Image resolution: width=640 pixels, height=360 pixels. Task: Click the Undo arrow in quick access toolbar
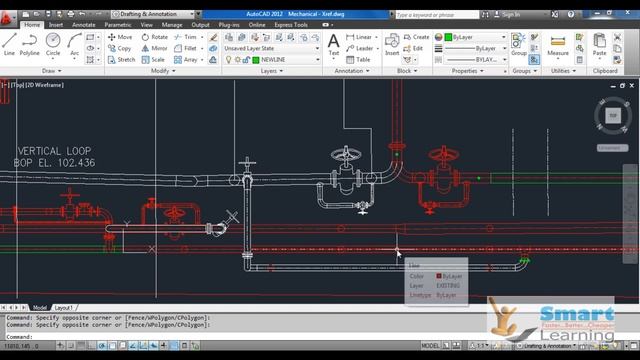[x=82, y=14]
